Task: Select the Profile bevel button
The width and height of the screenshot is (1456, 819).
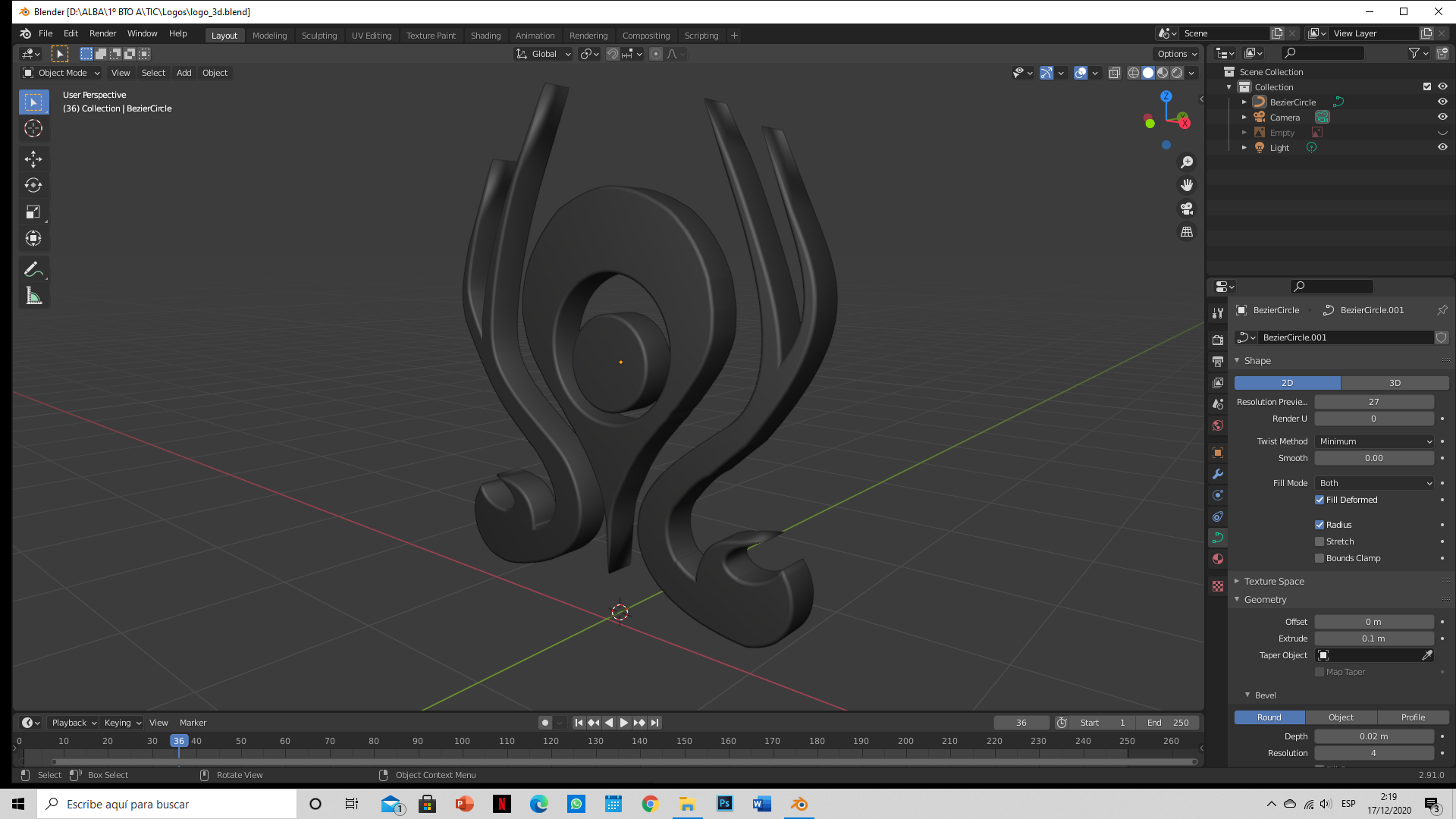Action: 1412,717
